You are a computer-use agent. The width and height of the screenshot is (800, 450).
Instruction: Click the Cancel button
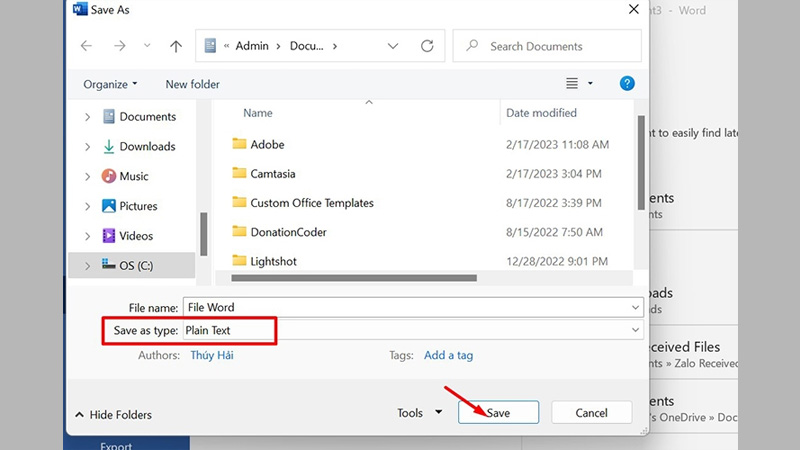pyautogui.click(x=591, y=412)
